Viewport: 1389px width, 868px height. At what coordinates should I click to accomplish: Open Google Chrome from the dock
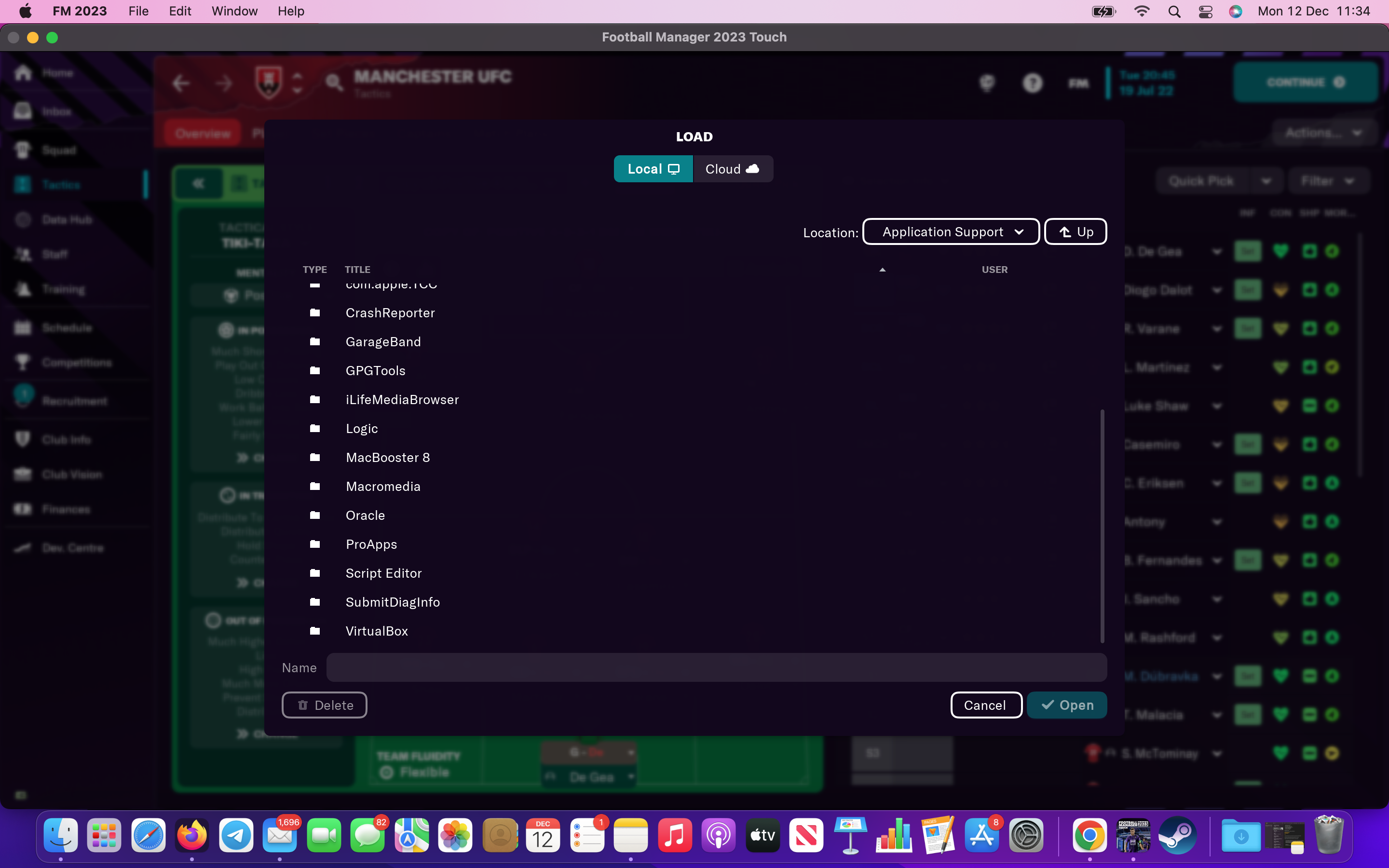pos(1089,835)
